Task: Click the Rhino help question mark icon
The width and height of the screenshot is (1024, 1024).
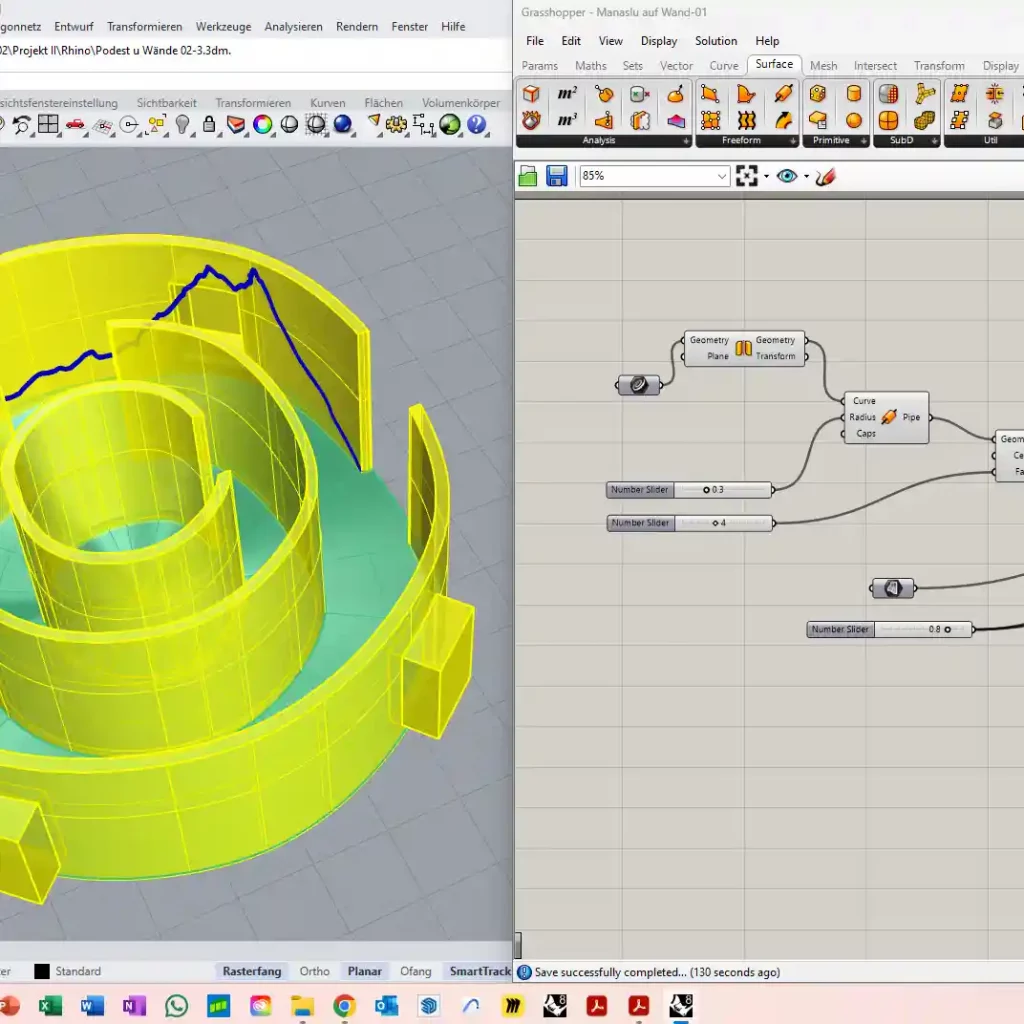Action: 476,125
